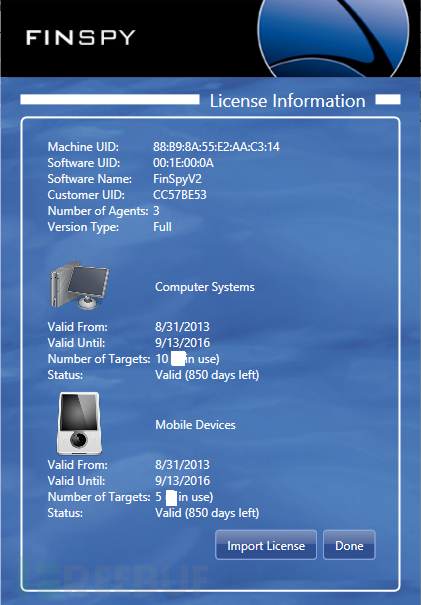Click Mobile Devices Valid From date 8/31/2013
421x605 pixels.
click(x=182, y=465)
